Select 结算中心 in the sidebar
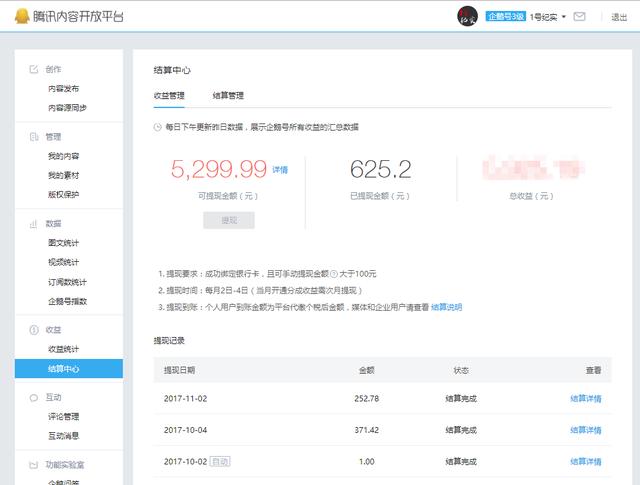Viewport: 640px width, 485px height. 69,369
